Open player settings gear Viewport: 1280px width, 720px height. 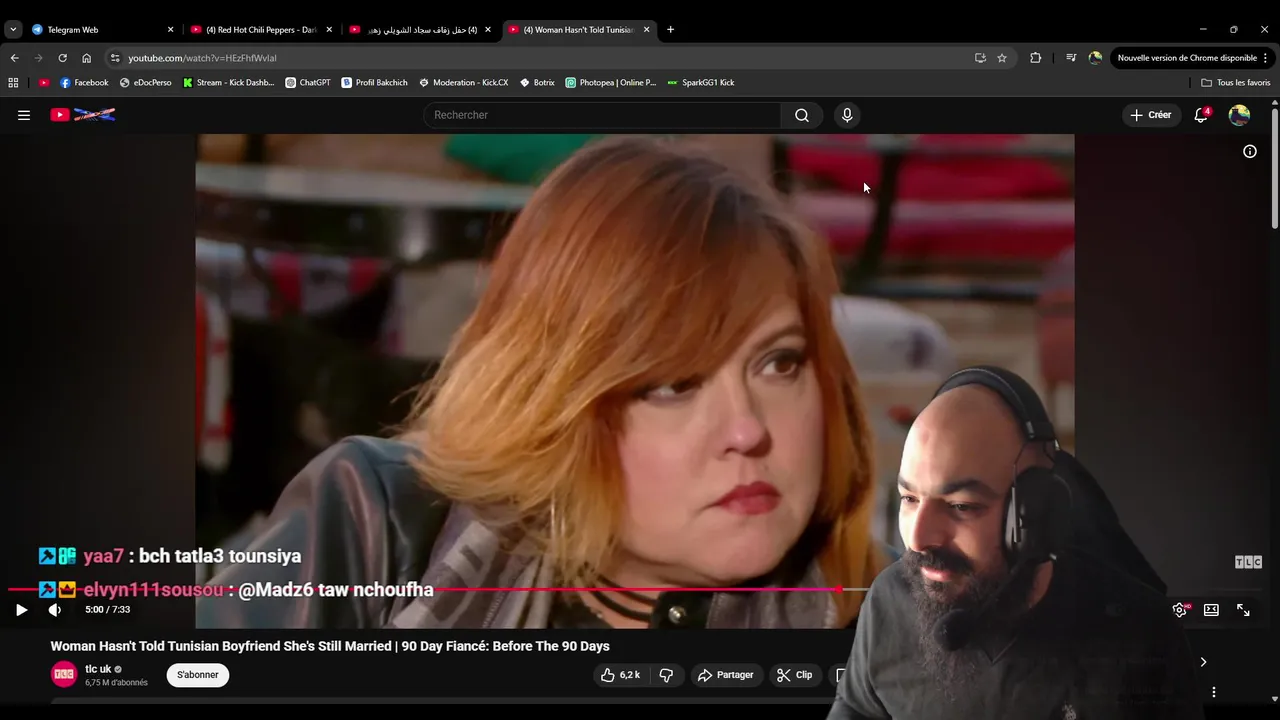pyautogui.click(x=1180, y=610)
